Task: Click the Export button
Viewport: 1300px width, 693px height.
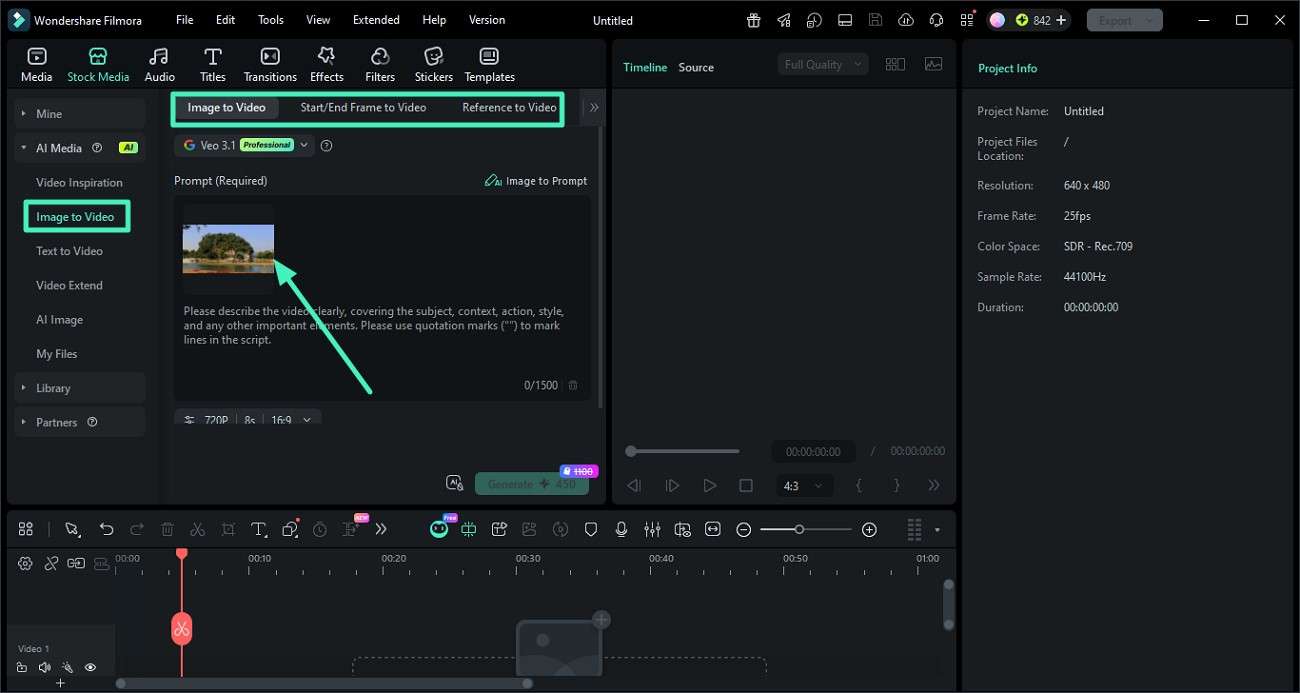Action: 1124,20
